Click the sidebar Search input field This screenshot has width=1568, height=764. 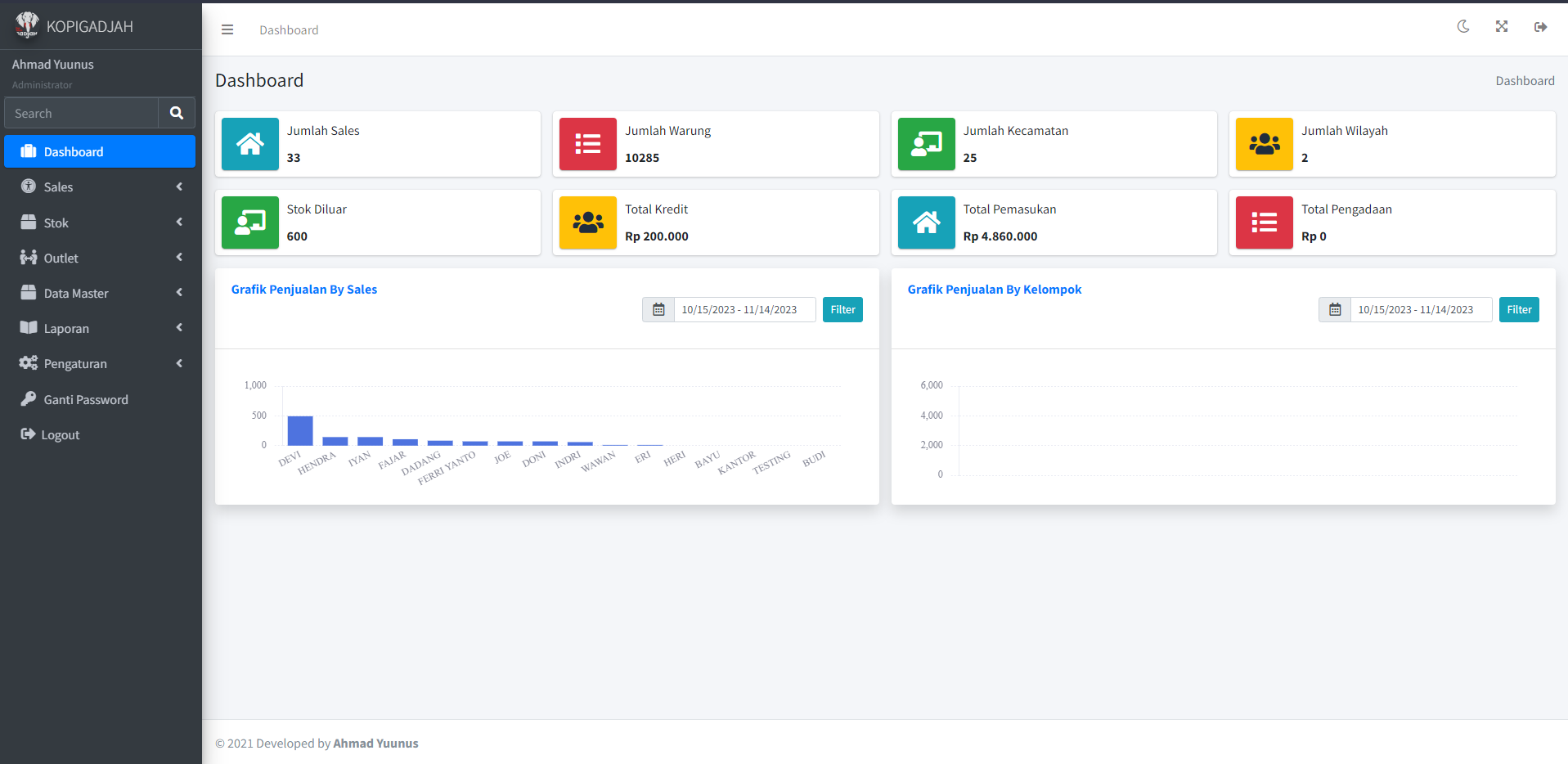pos(81,113)
